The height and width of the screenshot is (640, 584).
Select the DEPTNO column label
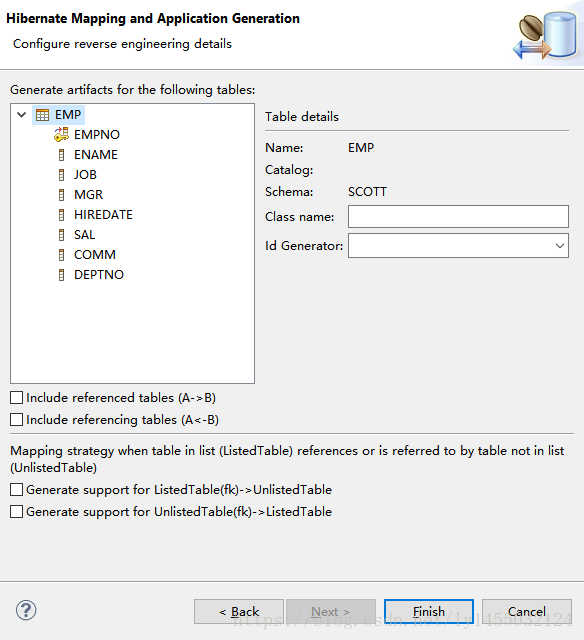tap(99, 275)
